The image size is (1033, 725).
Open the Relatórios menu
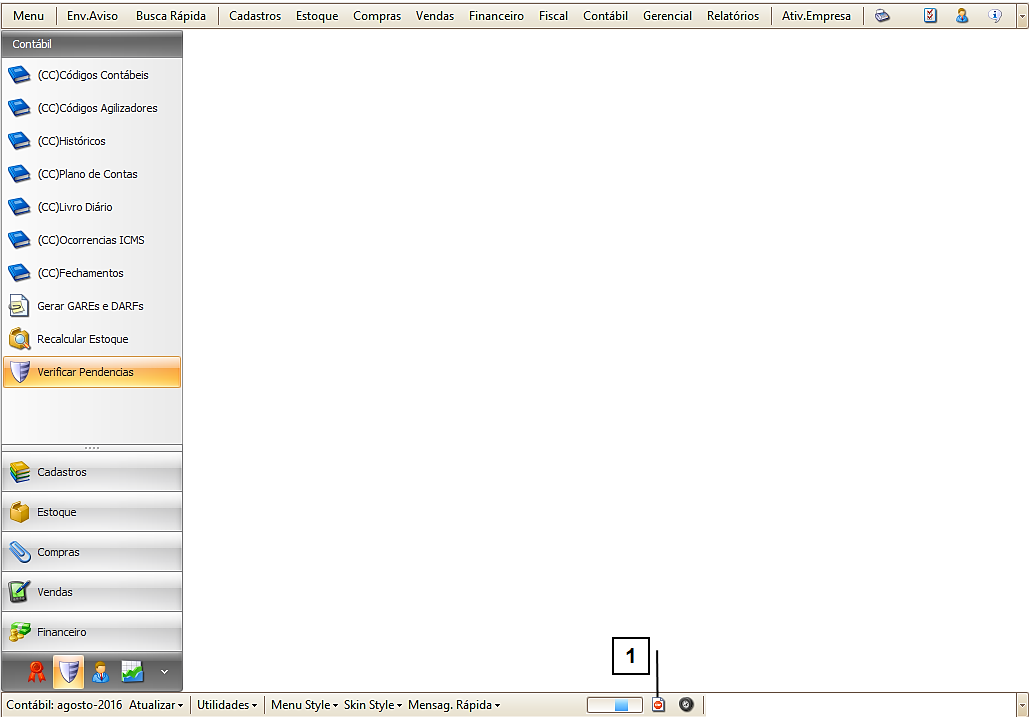coord(732,16)
